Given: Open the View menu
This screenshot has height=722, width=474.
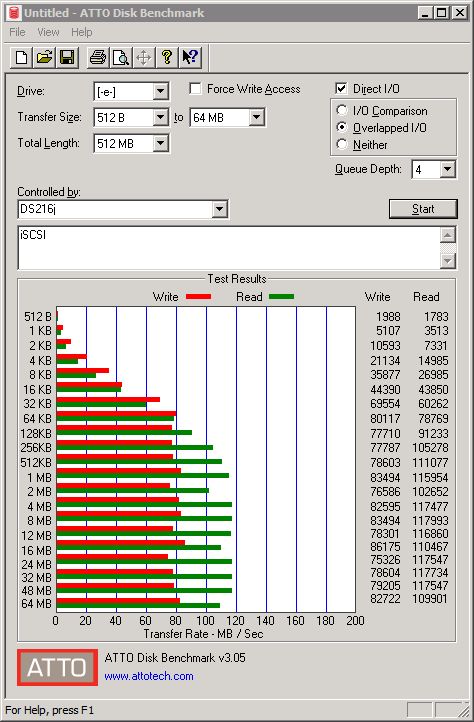Looking at the screenshot, I should 48,32.
